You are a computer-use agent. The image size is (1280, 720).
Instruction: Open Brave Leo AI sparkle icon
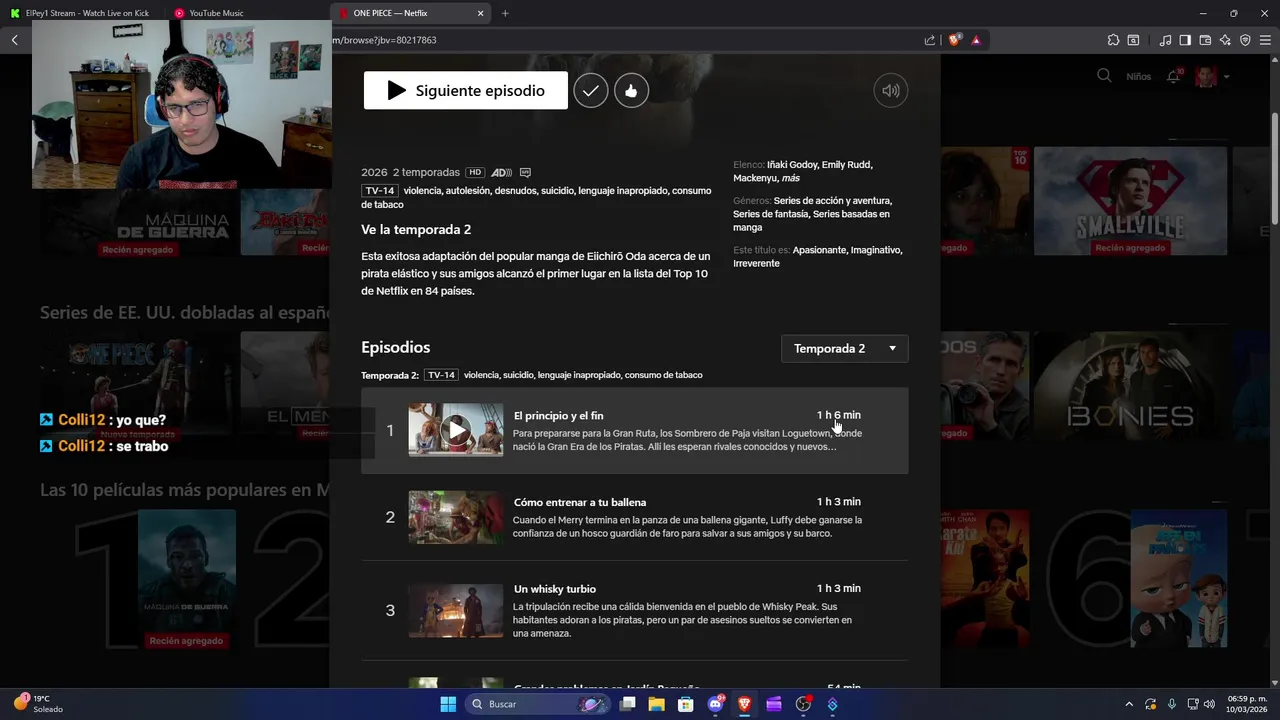pyautogui.click(x=1225, y=40)
